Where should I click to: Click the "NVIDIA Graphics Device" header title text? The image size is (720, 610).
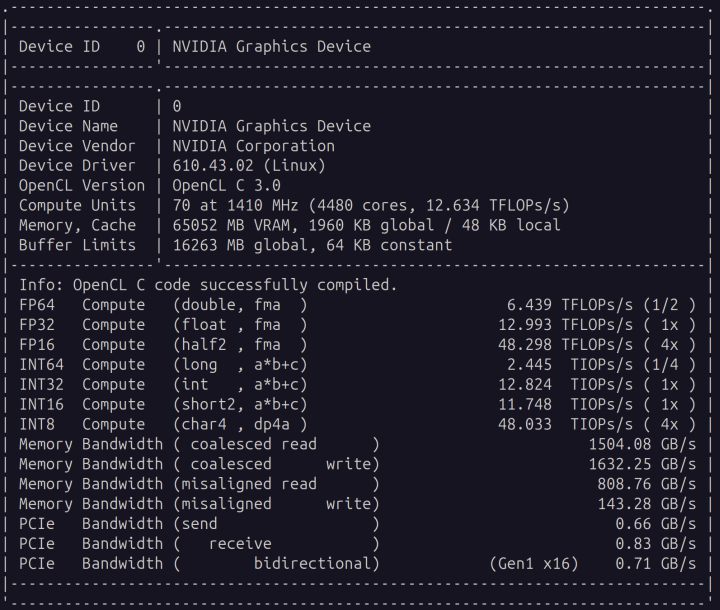click(x=271, y=46)
